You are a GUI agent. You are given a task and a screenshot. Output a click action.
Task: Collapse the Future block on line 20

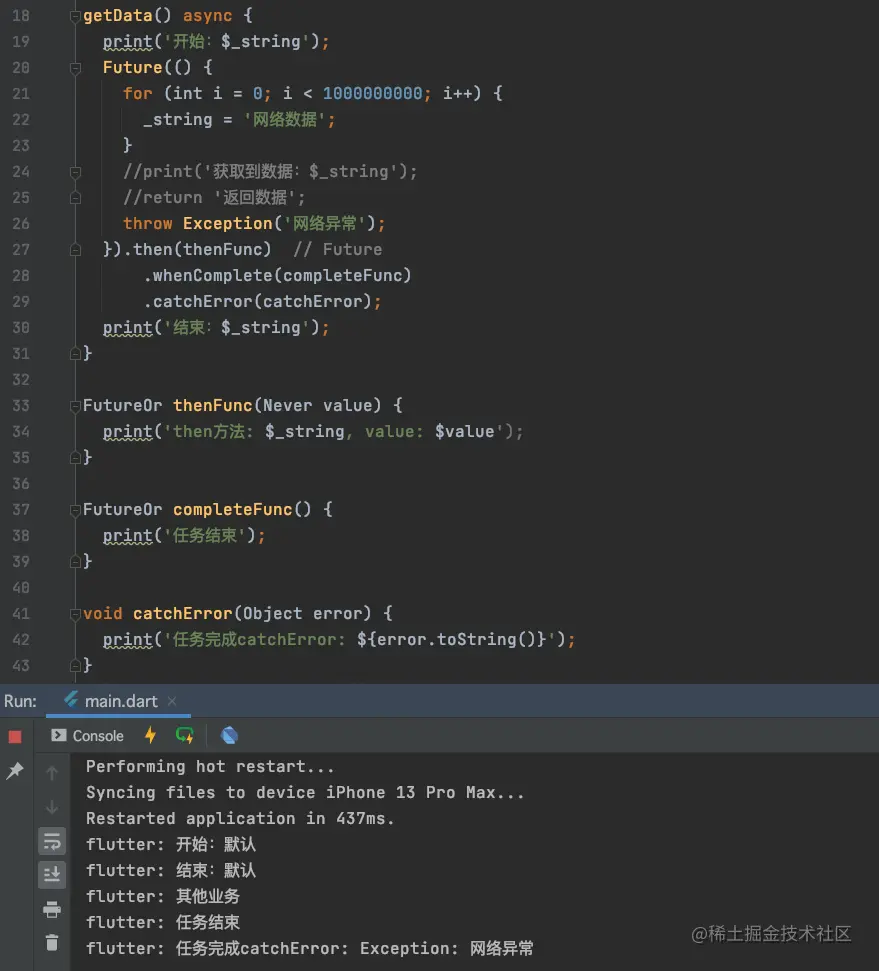point(75,68)
